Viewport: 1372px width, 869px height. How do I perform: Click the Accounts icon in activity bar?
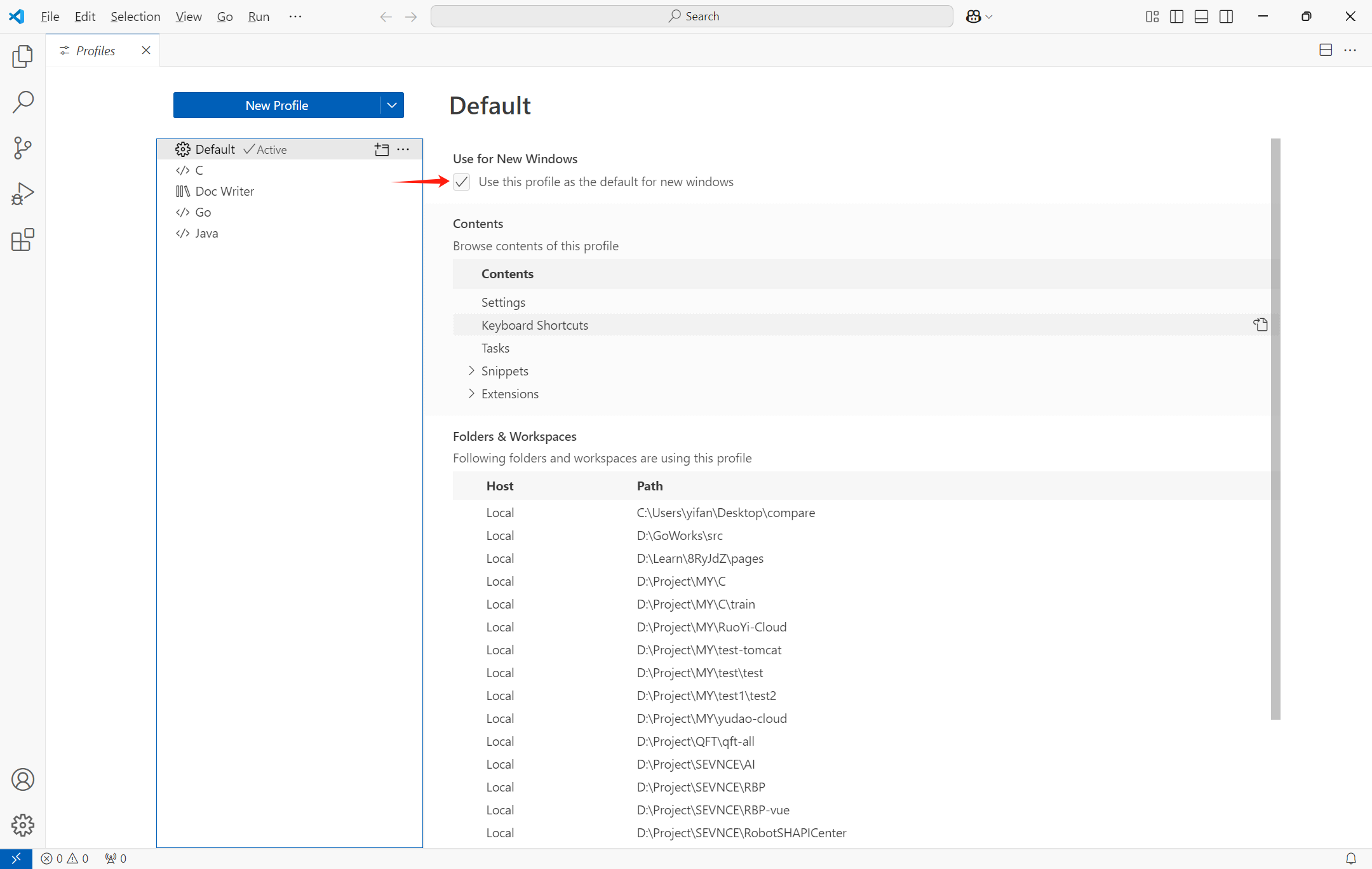(x=22, y=779)
